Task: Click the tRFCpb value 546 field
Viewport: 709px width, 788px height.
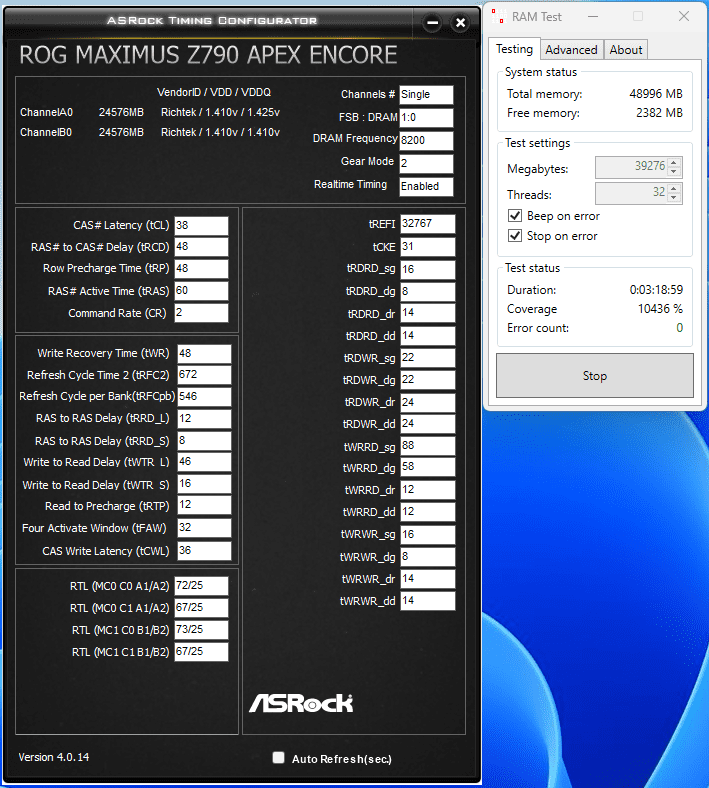Action: (x=205, y=397)
